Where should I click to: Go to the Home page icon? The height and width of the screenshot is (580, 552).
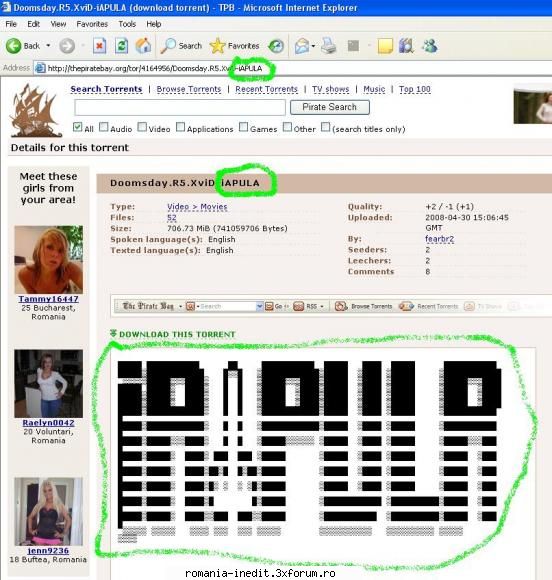tap(143, 46)
